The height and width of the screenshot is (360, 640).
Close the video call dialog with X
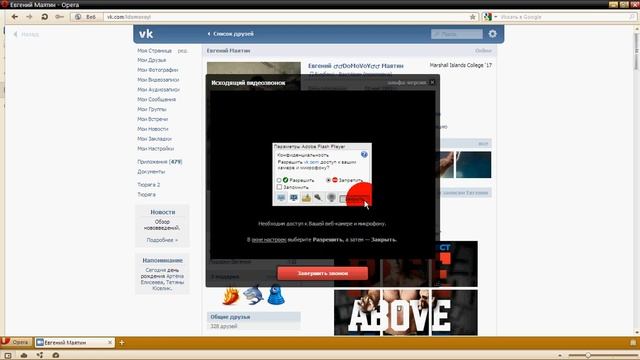[432, 82]
